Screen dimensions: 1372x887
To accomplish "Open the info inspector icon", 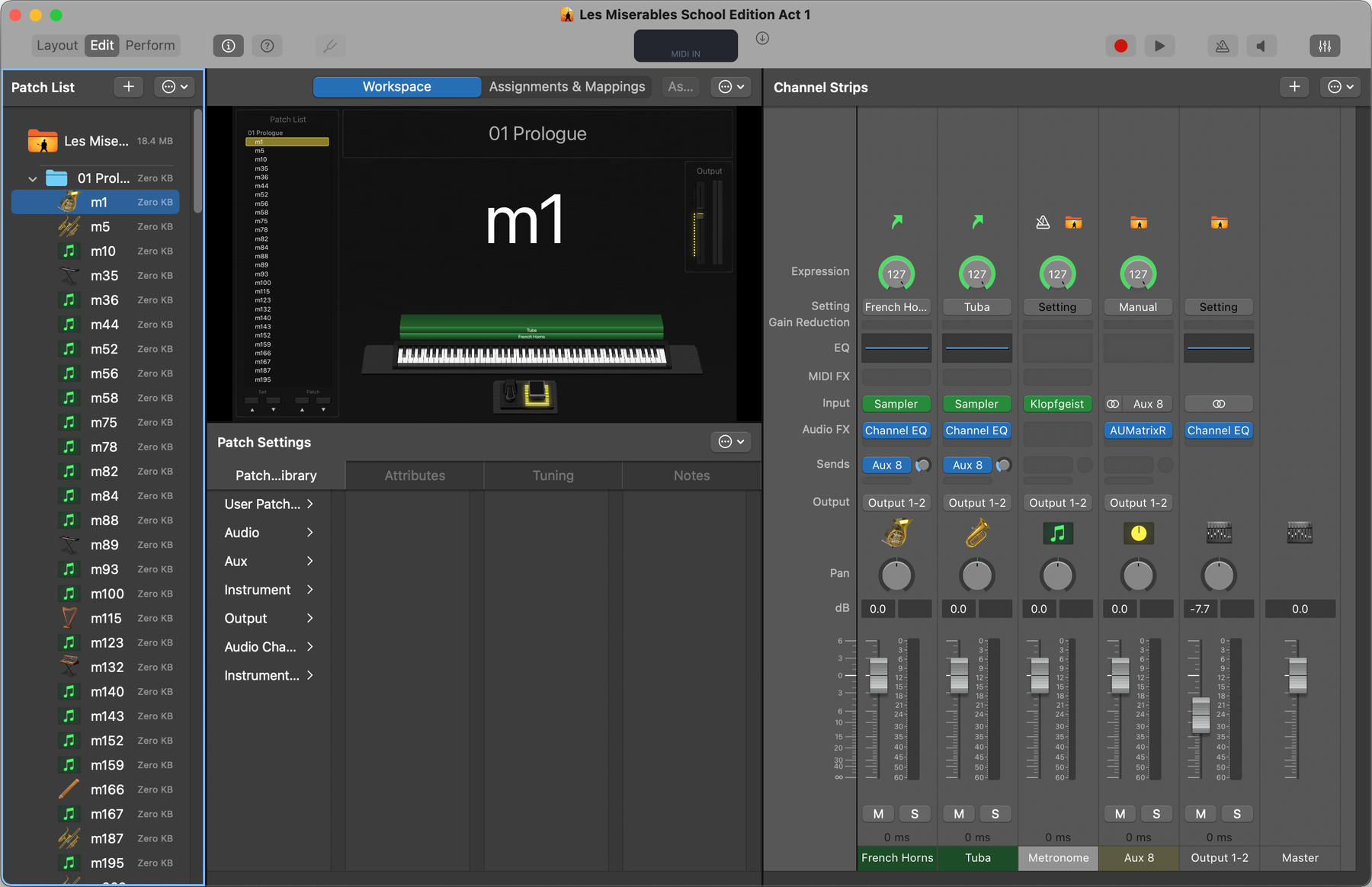I will (228, 46).
